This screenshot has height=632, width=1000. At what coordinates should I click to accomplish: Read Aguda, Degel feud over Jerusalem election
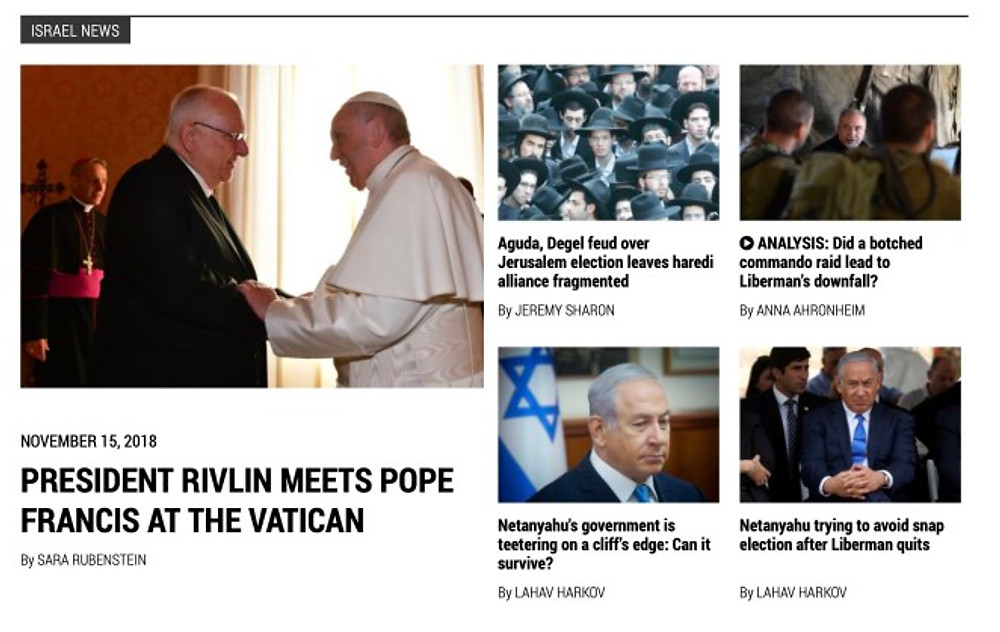pyautogui.click(x=605, y=262)
